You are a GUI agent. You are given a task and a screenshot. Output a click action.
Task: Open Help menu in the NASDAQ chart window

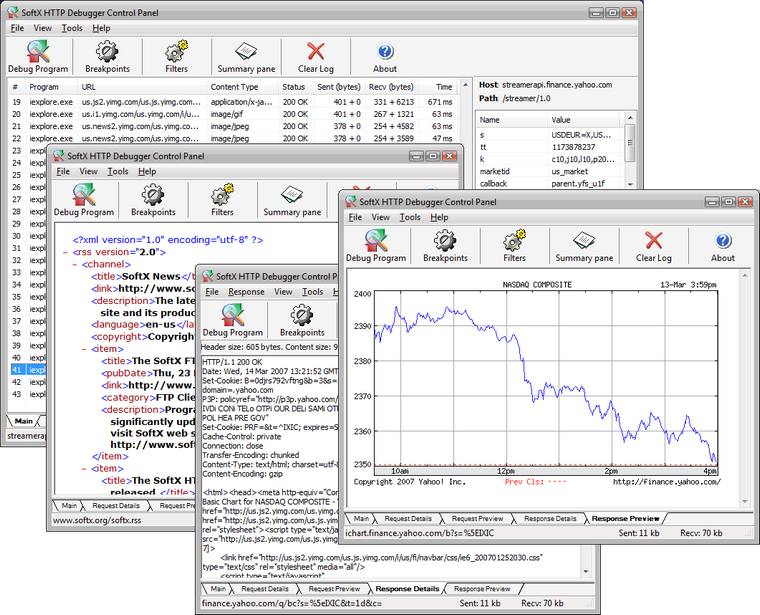pos(439,217)
